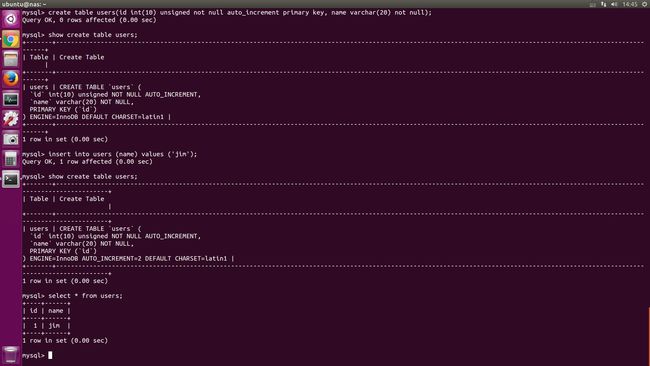Open the Files manager in the launcher

click(11, 59)
